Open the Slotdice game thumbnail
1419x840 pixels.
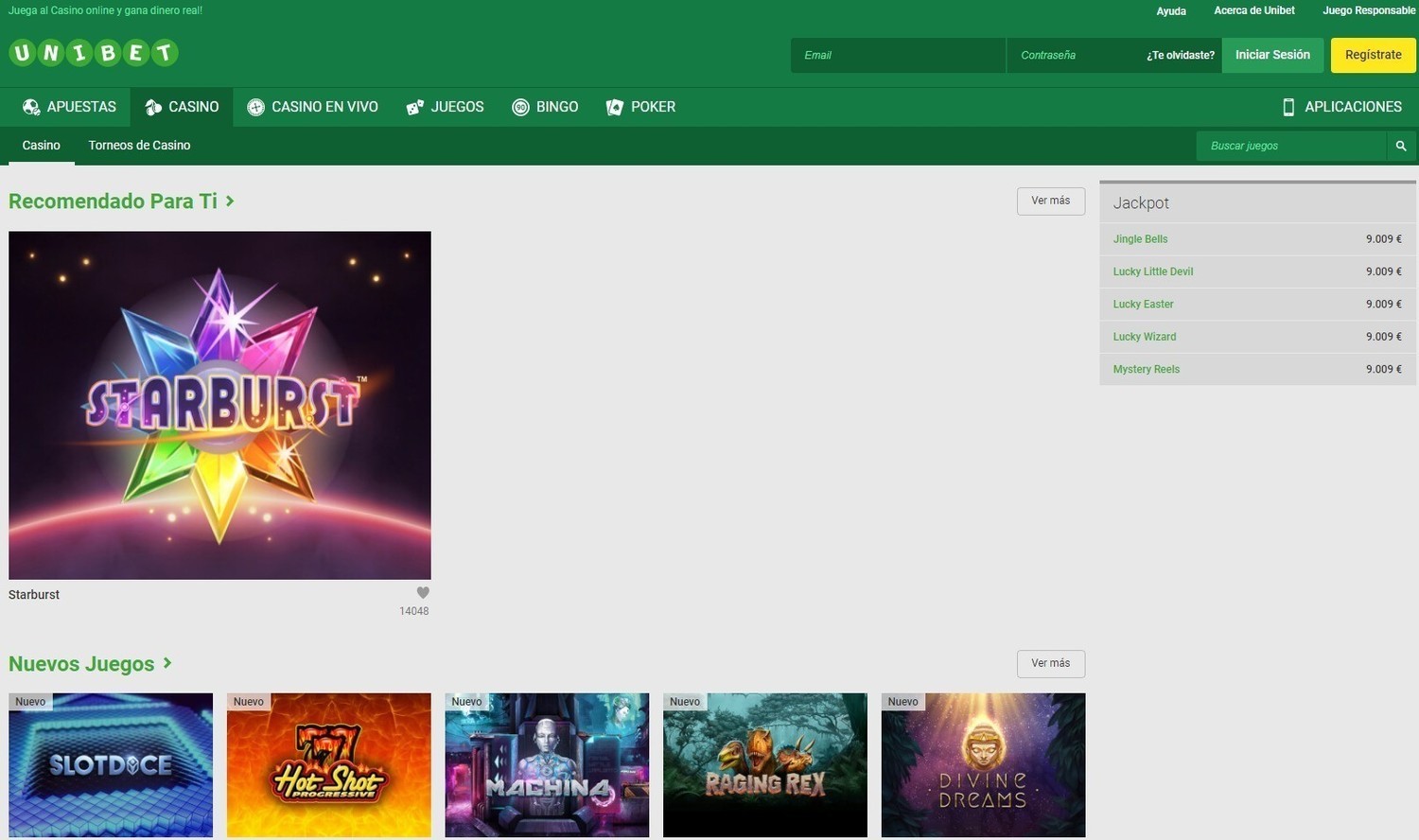111,765
